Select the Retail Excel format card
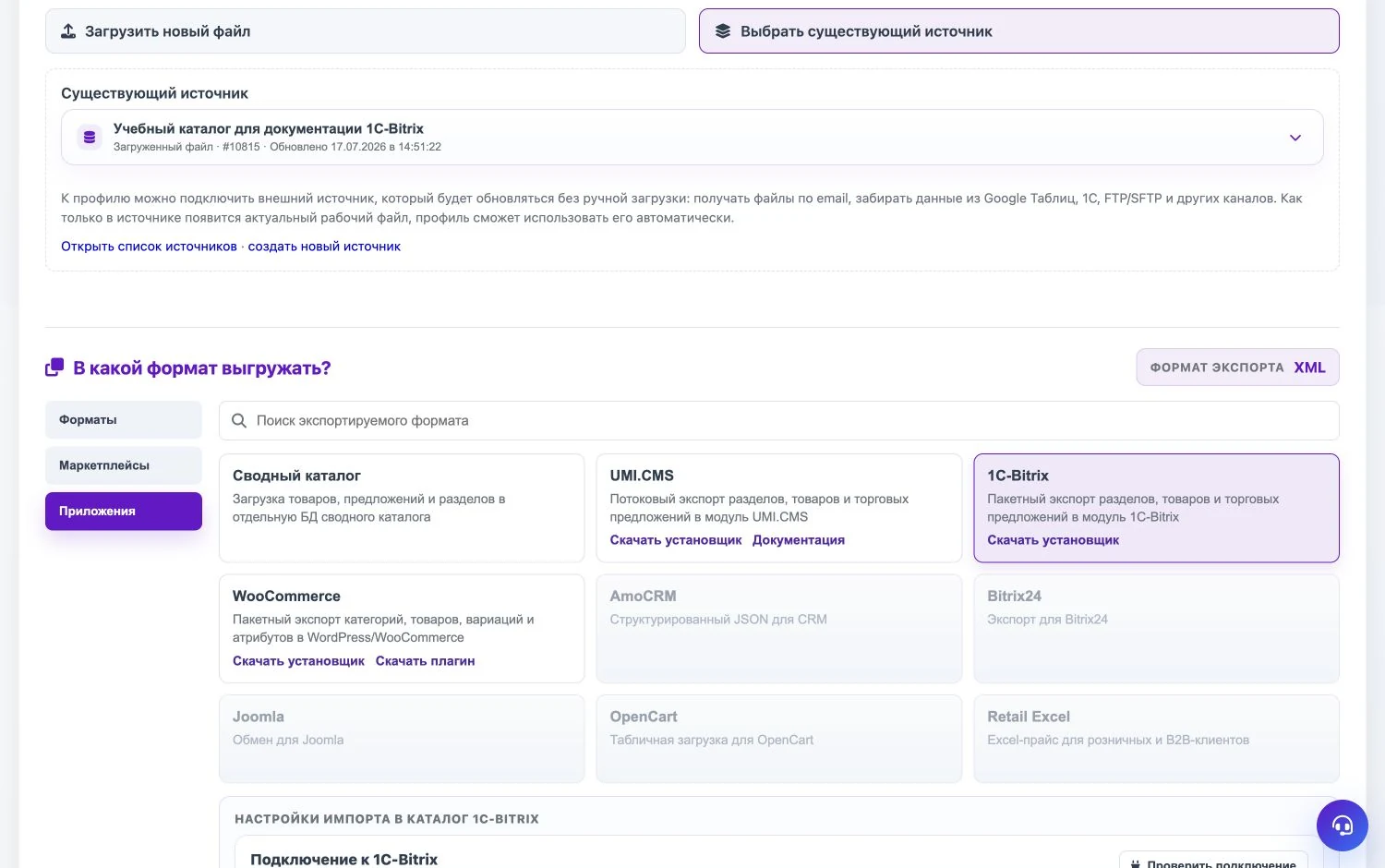 coord(1157,739)
